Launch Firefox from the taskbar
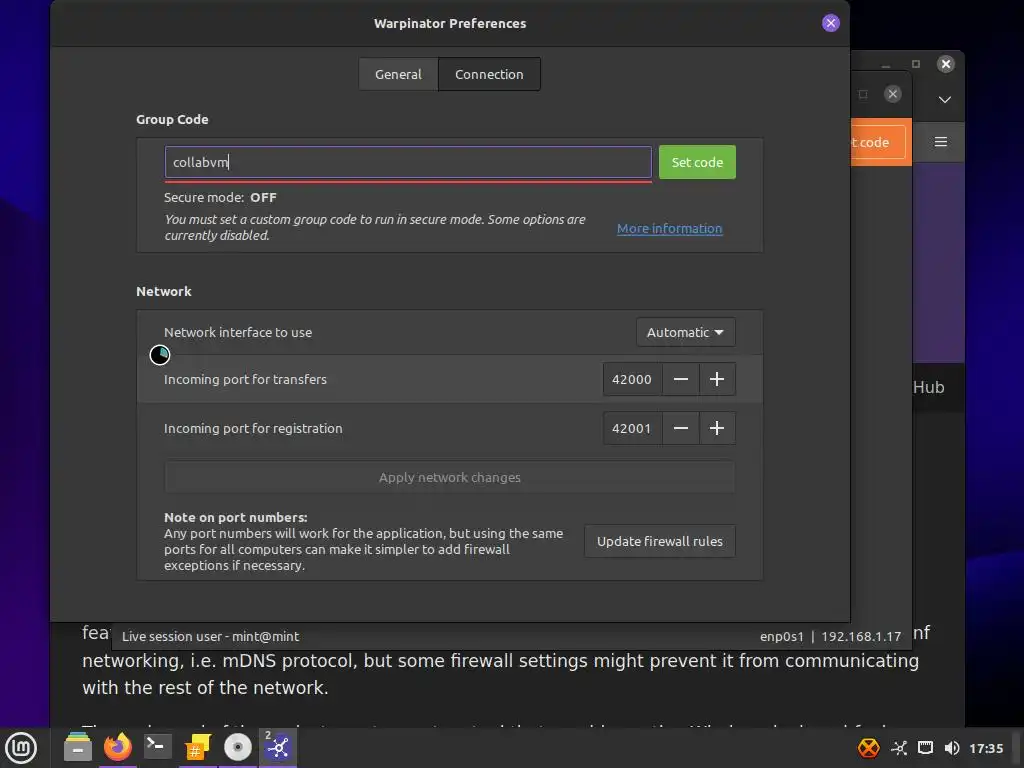This screenshot has height=768, width=1024. coord(118,747)
